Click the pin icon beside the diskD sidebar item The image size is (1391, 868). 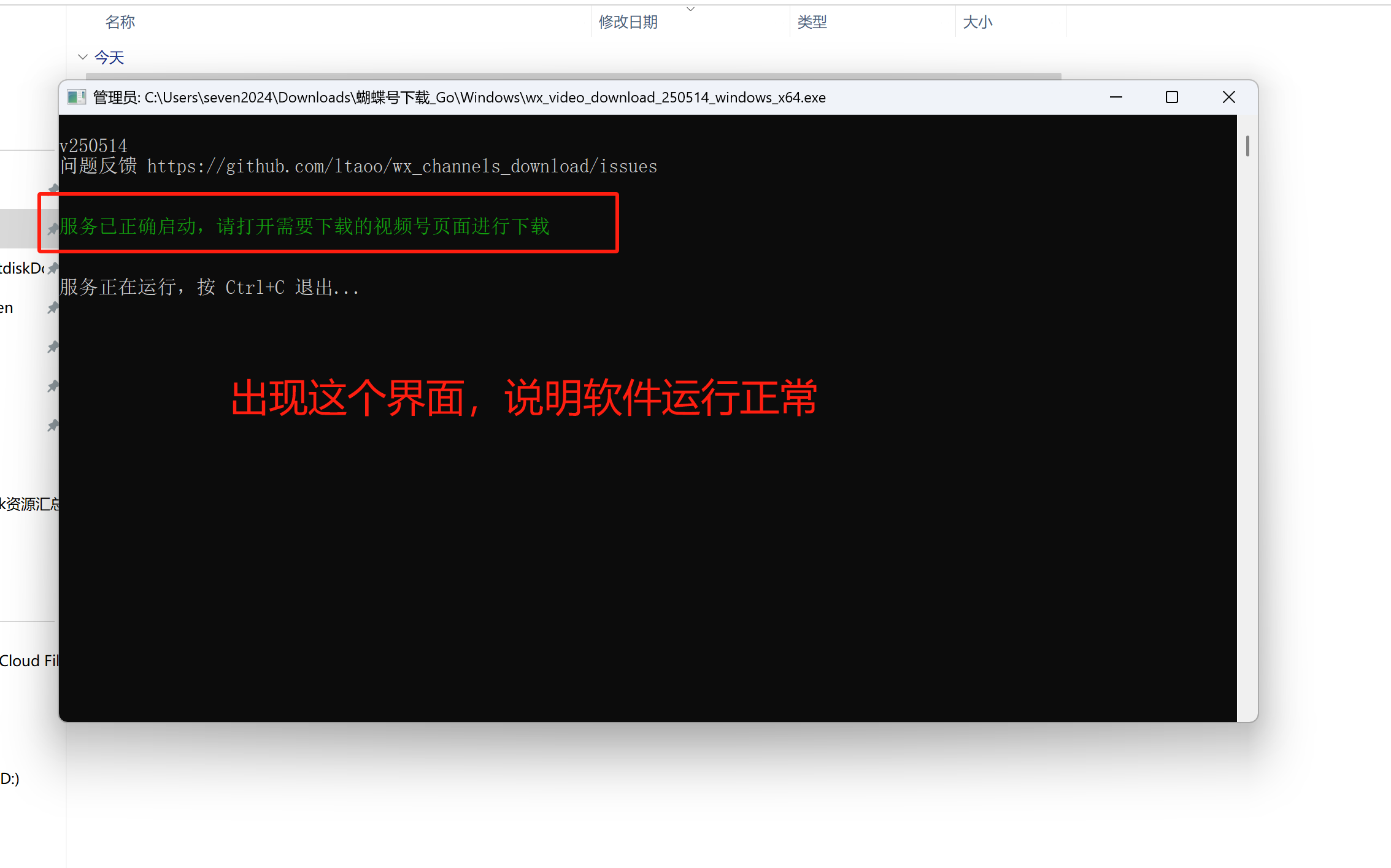(53, 268)
